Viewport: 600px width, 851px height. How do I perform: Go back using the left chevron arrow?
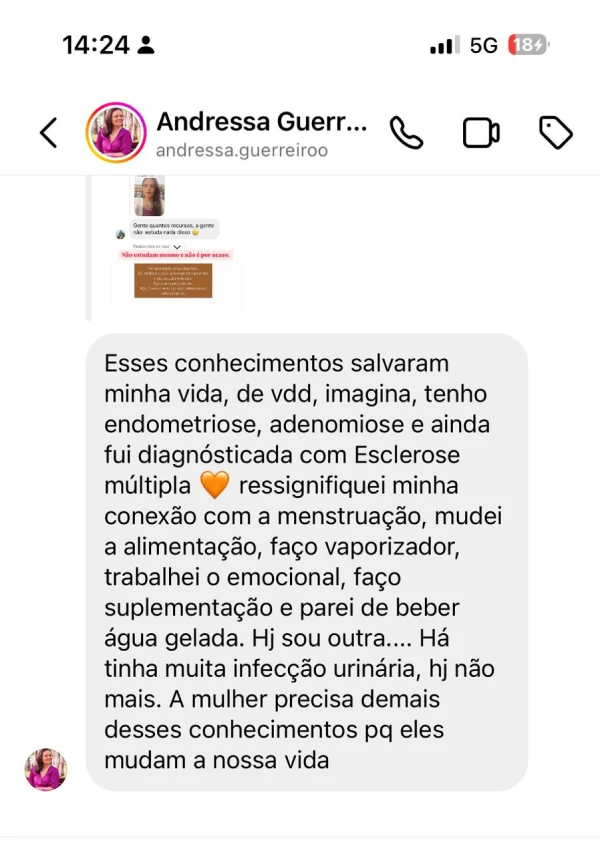coord(48,133)
